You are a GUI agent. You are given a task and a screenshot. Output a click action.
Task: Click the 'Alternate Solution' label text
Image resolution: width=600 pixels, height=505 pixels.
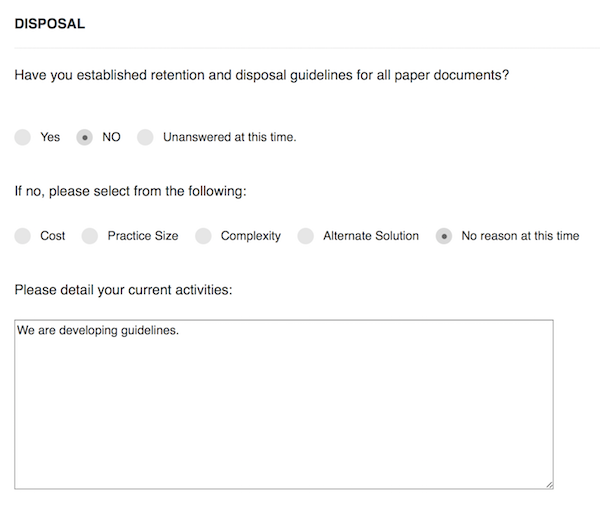click(x=371, y=236)
